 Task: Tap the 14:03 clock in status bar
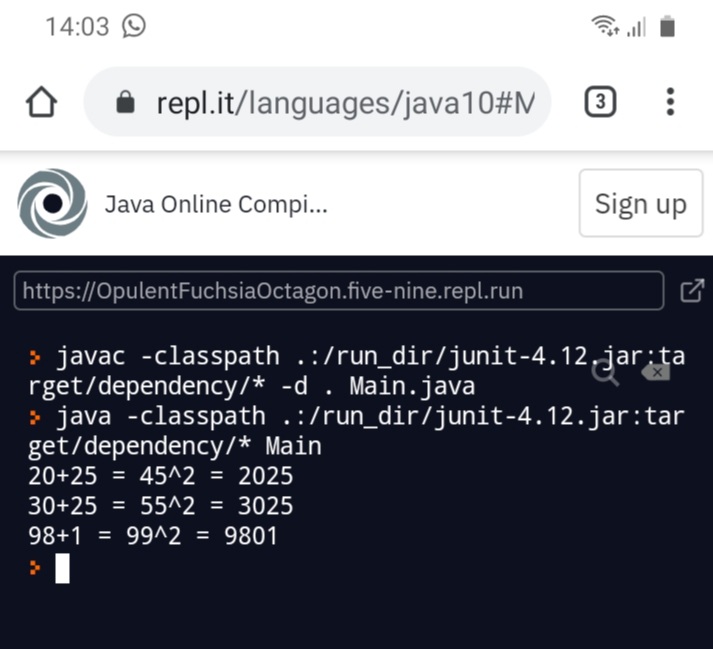point(77,26)
